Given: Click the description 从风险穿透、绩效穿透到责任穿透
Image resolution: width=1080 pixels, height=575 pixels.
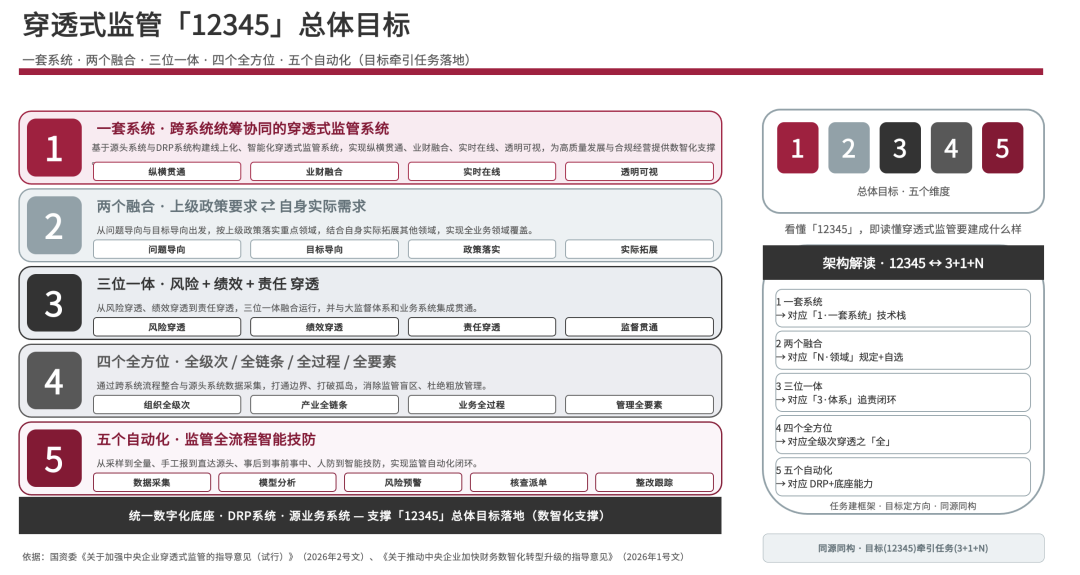Looking at the screenshot, I should coord(287,308).
